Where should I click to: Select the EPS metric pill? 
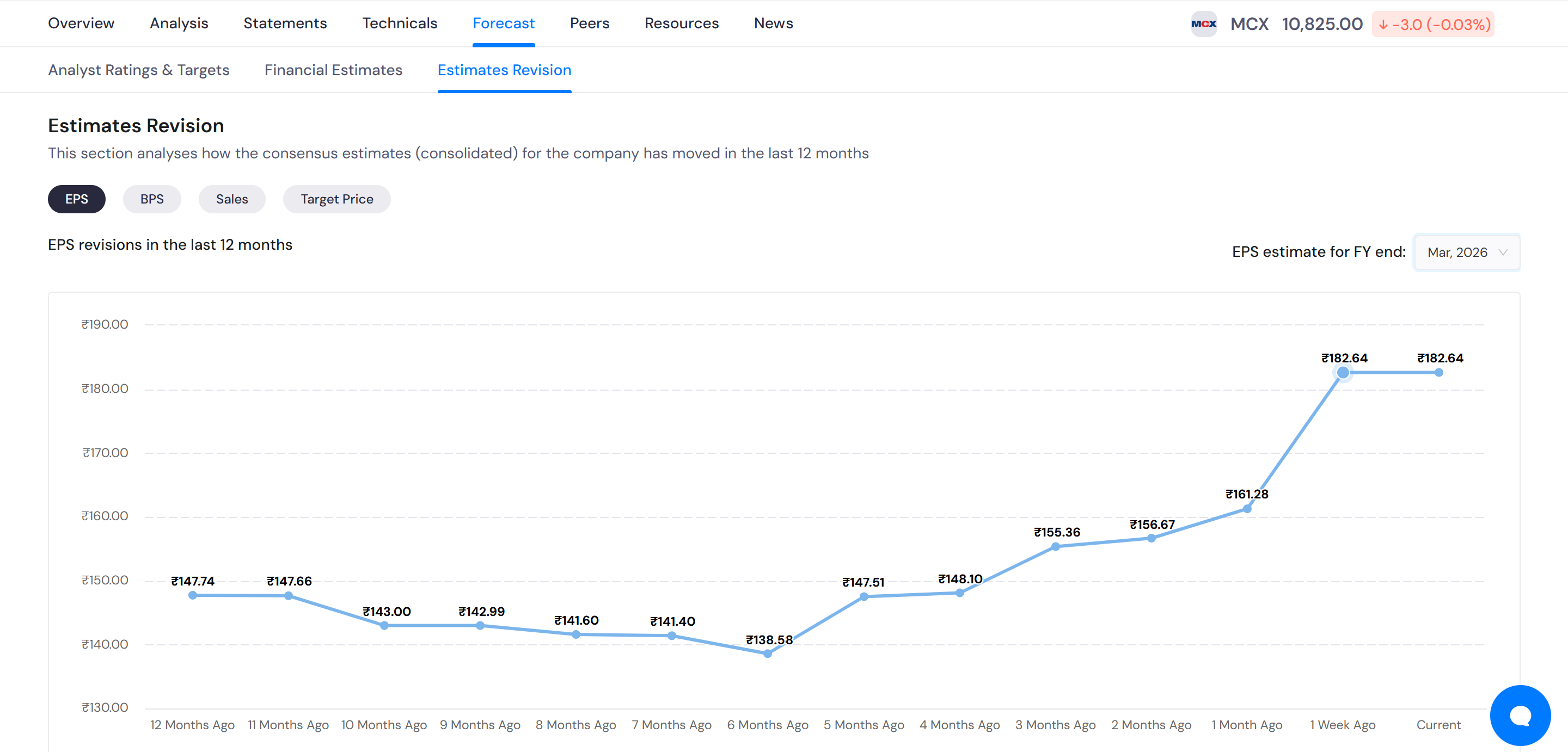coord(76,199)
